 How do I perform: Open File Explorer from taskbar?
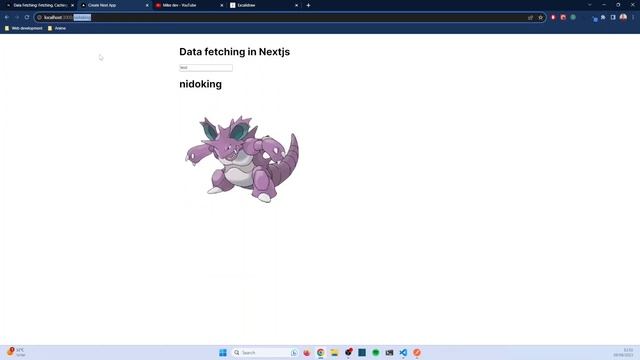[x=334, y=353]
